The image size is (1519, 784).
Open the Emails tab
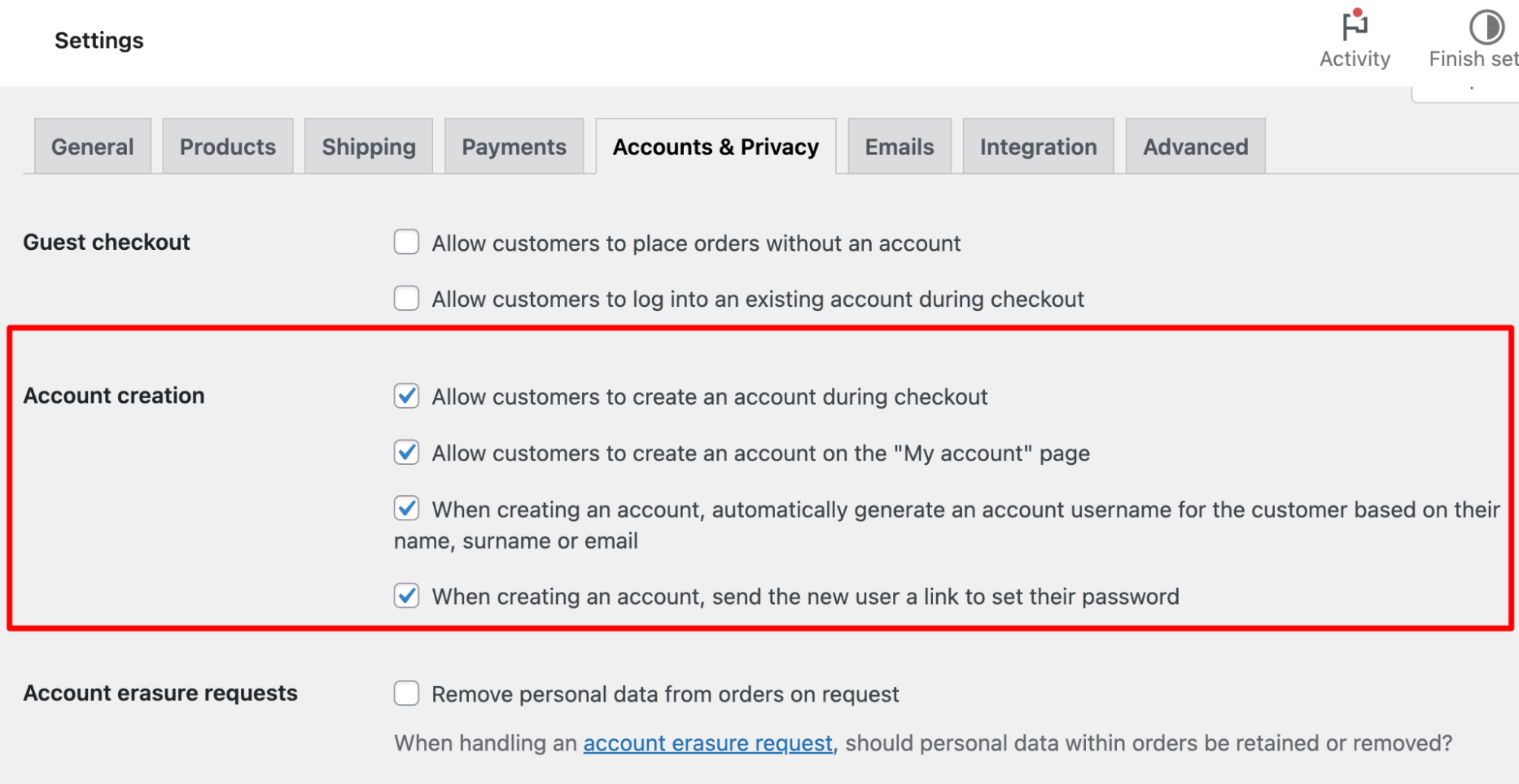click(900, 147)
